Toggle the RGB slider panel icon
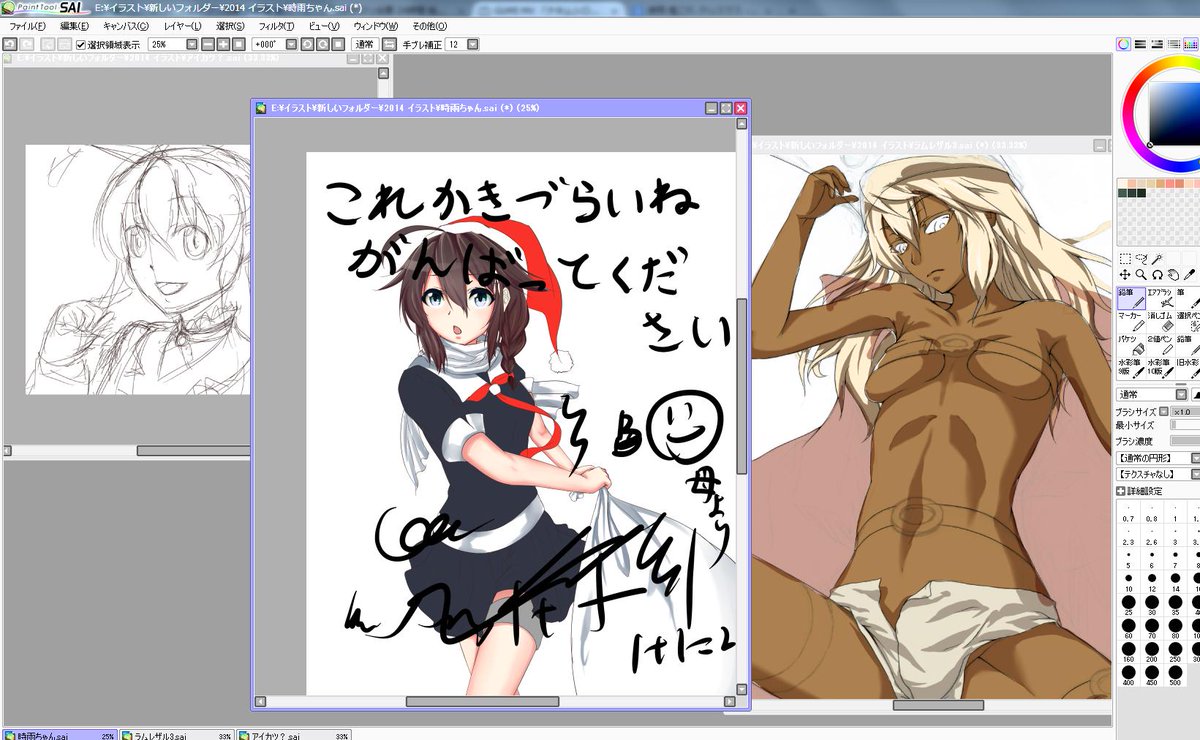Viewport: 1200px width, 740px height. [1138, 44]
